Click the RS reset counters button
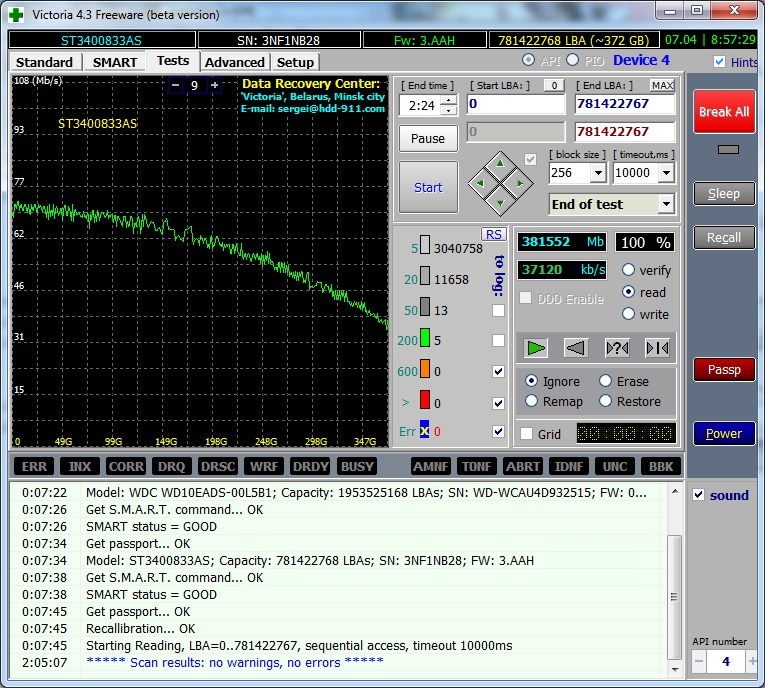This screenshot has width=765, height=688. tap(494, 234)
